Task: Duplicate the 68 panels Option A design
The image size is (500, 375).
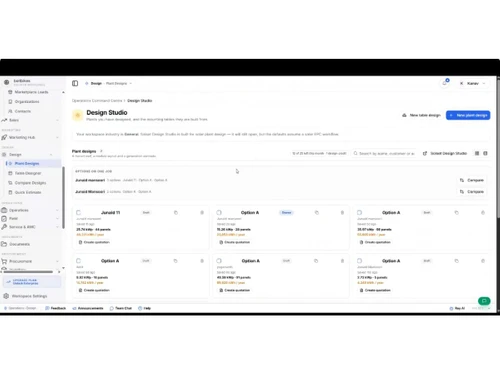Action: 457,213
